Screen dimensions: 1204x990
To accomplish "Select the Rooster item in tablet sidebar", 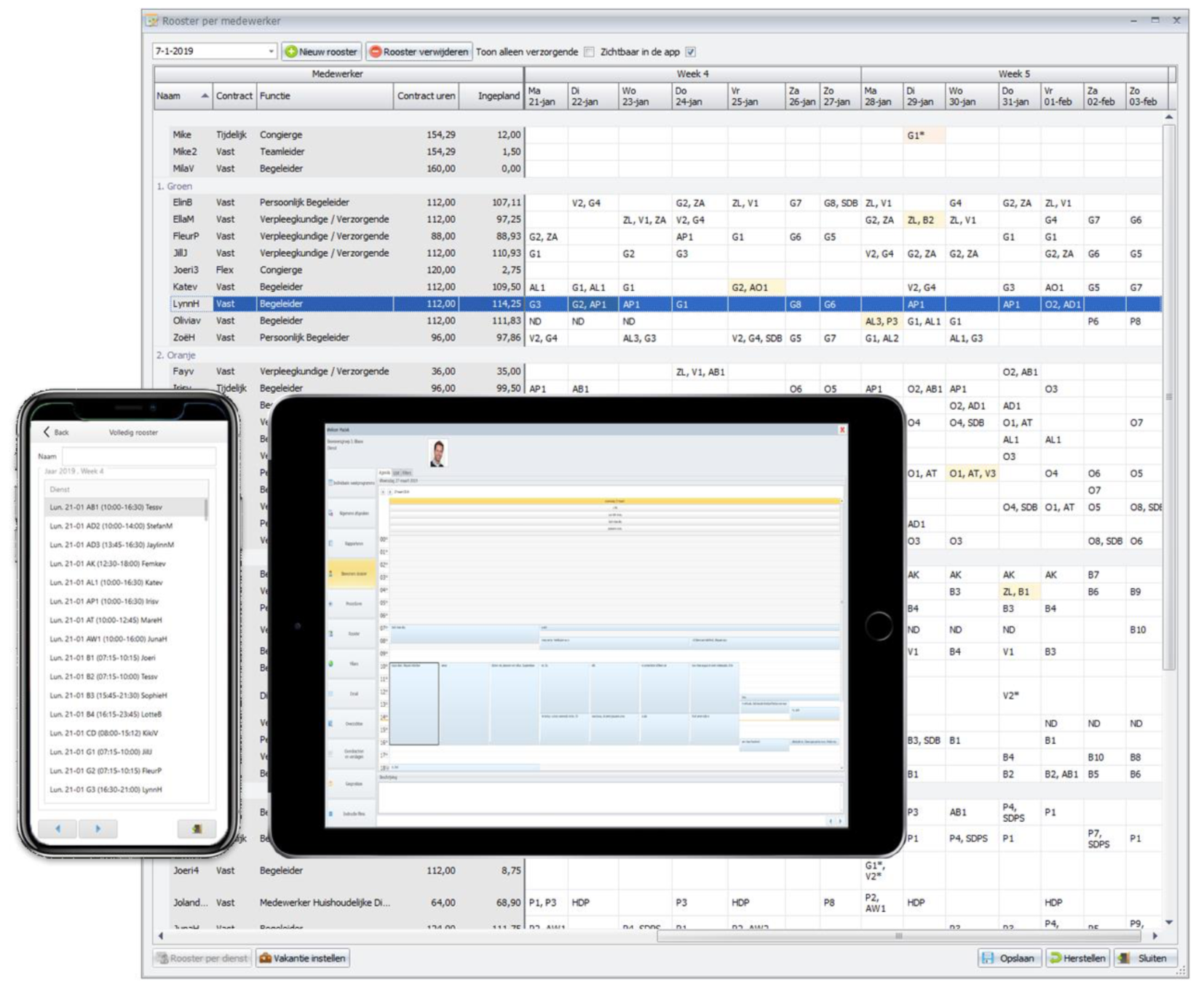I will (x=353, y=634).
